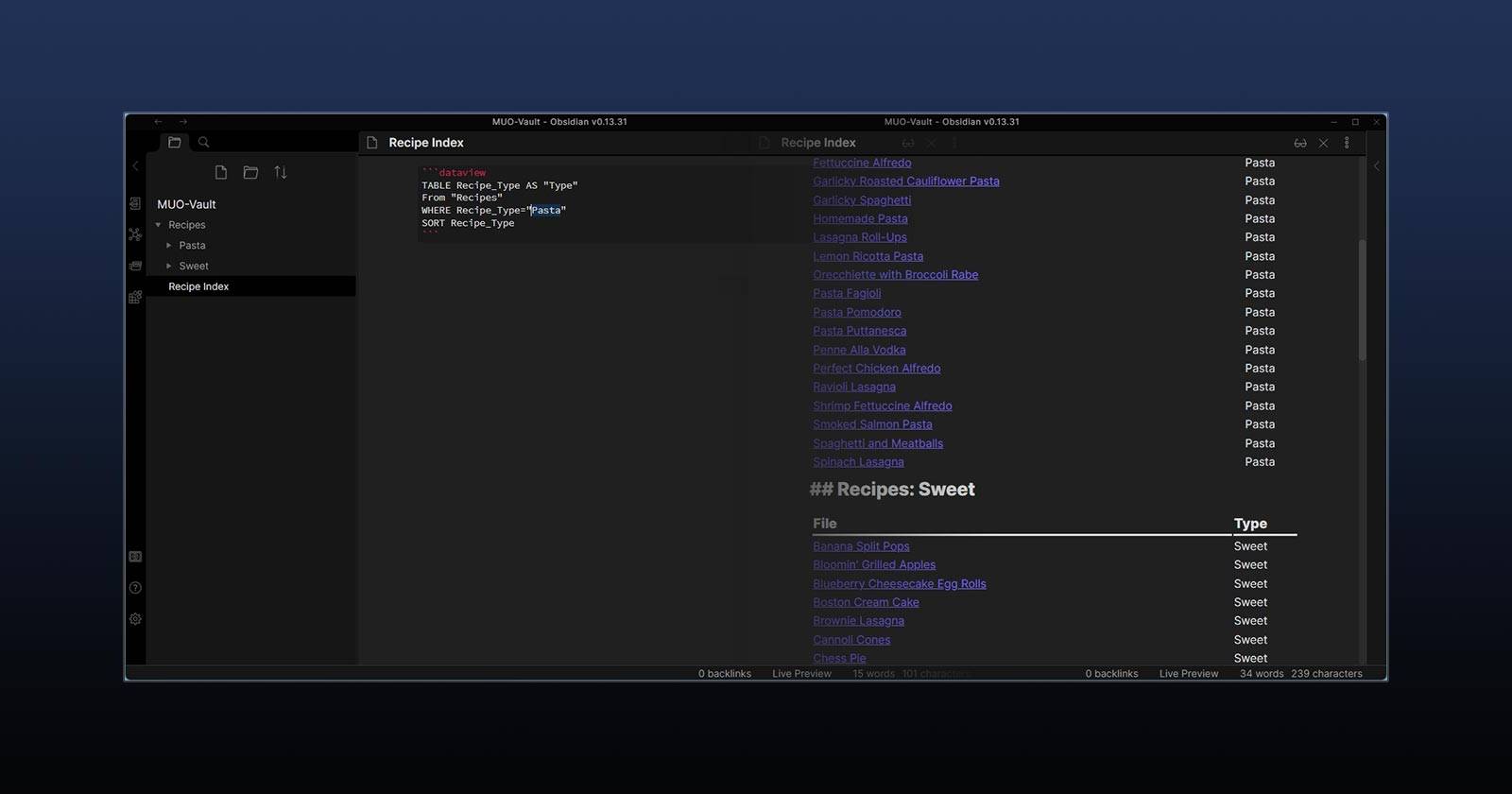Viewport: 1512px width, 794px height.
Task: Open the Pasta Puttanesca link
Action: click(860, 331)
